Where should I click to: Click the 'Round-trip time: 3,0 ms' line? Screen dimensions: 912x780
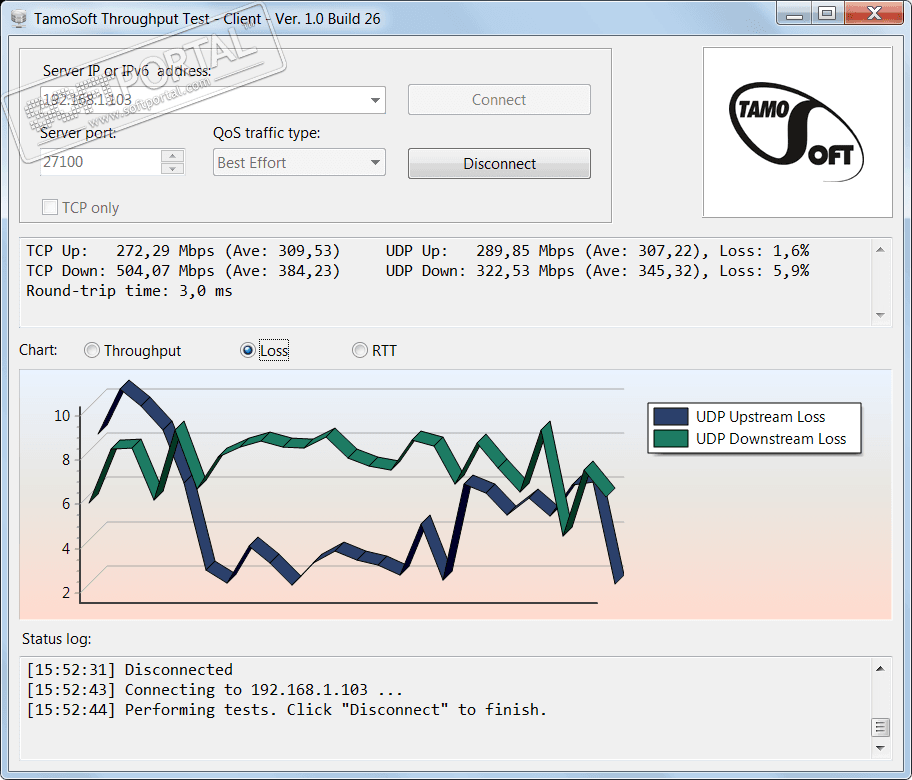(129, 291)
